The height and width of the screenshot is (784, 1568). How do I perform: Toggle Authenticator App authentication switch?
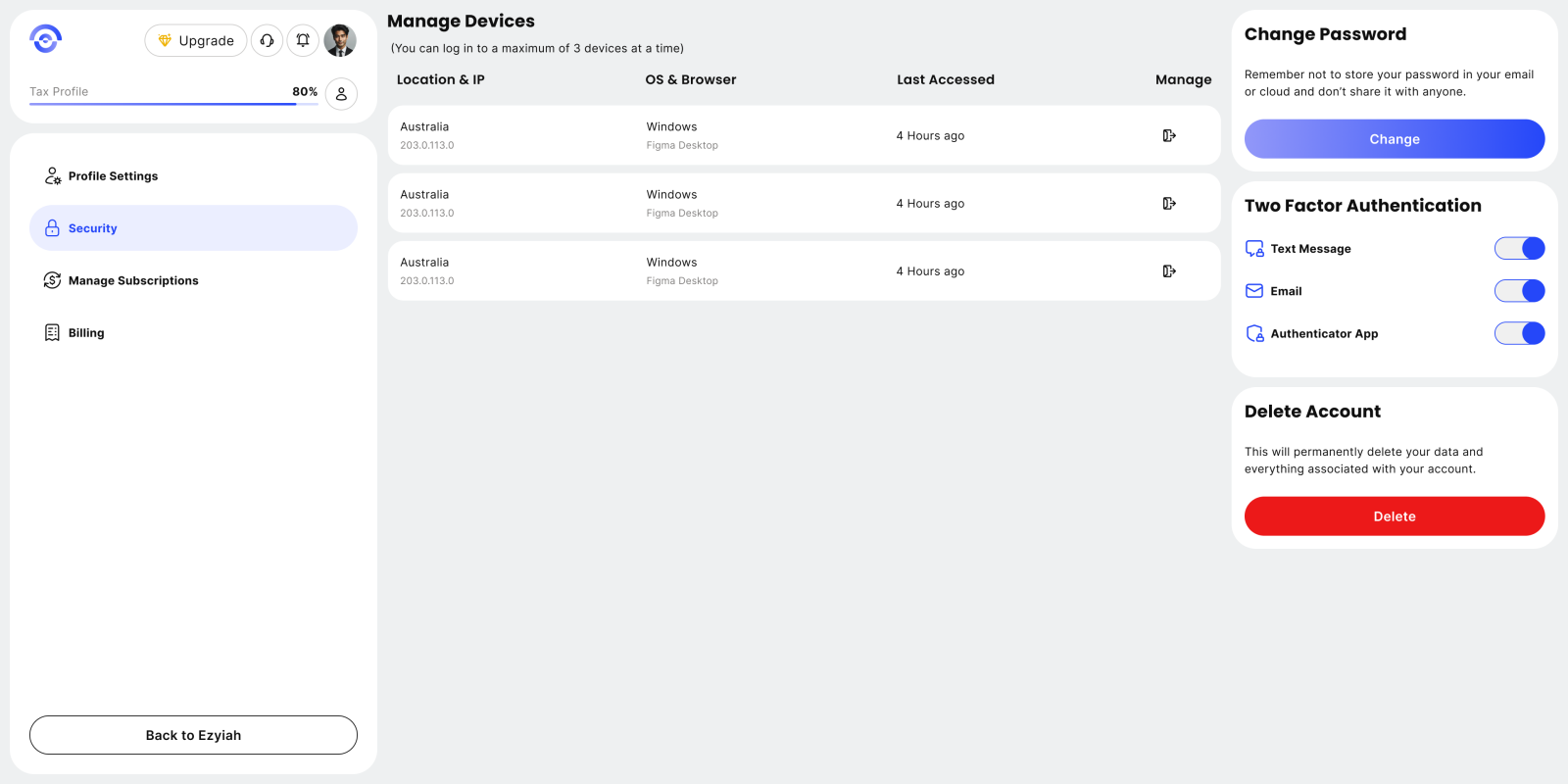pyautogui.click(x=1519, y=333)
